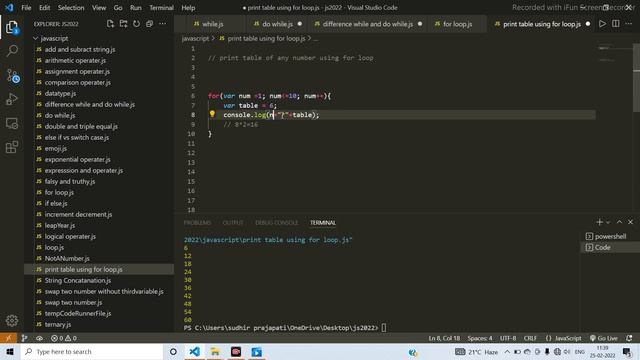Image resolution: width=640 pixels, height=360 pixels.
Task: Click the editor minimap
Action: 614,53
